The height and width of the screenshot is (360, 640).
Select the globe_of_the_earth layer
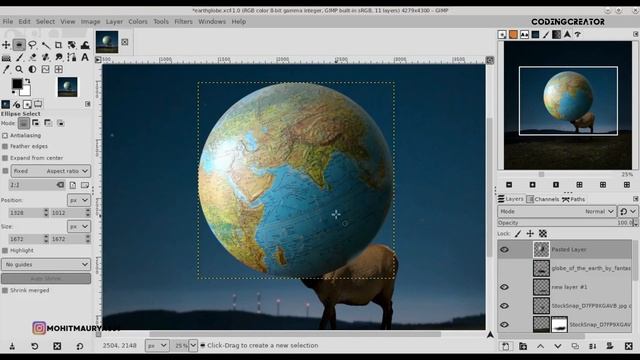pyautogui.click(x=565, y=268)
